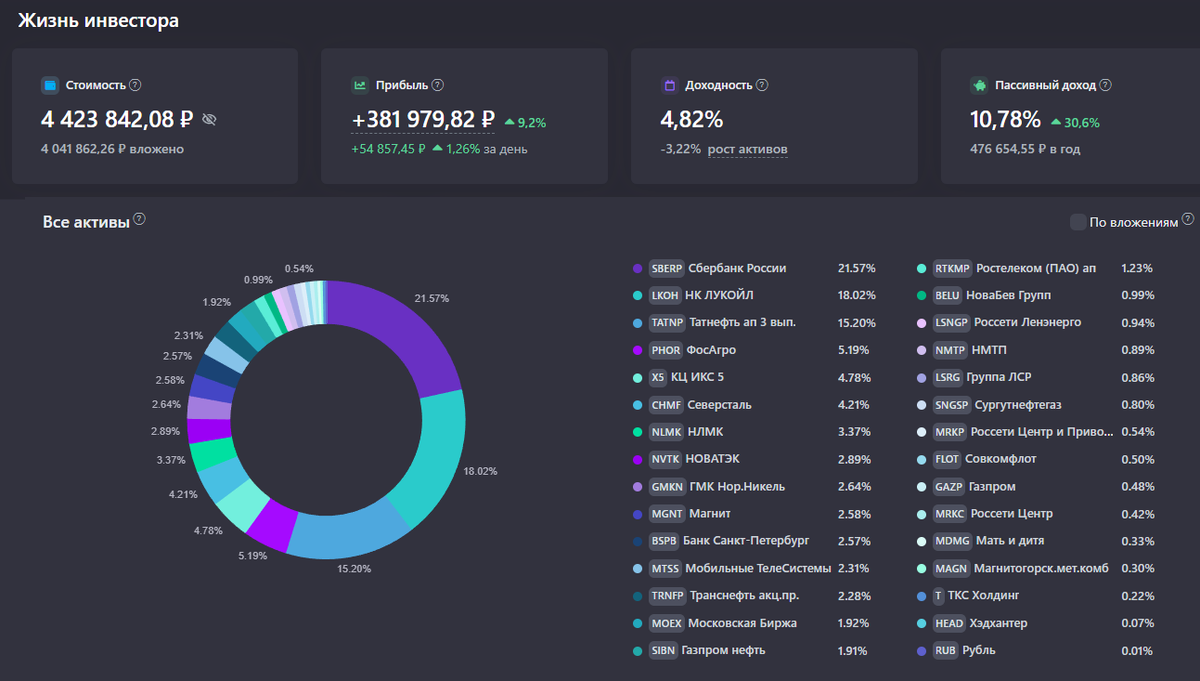Select the Мобильные ТелеСистемы asset name
Screen dimensions: 1200x681
point(759,569)
